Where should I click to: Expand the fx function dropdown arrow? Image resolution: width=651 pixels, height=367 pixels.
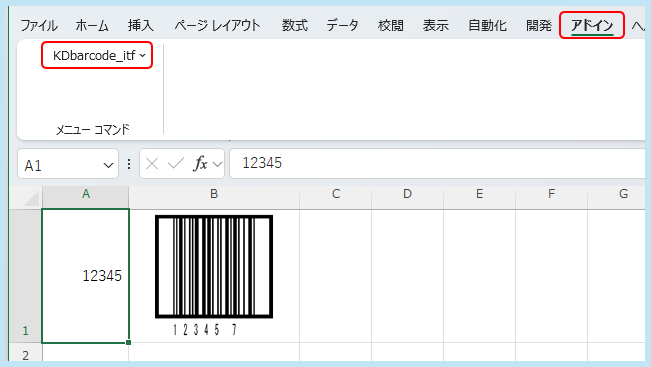coord(217,164)
